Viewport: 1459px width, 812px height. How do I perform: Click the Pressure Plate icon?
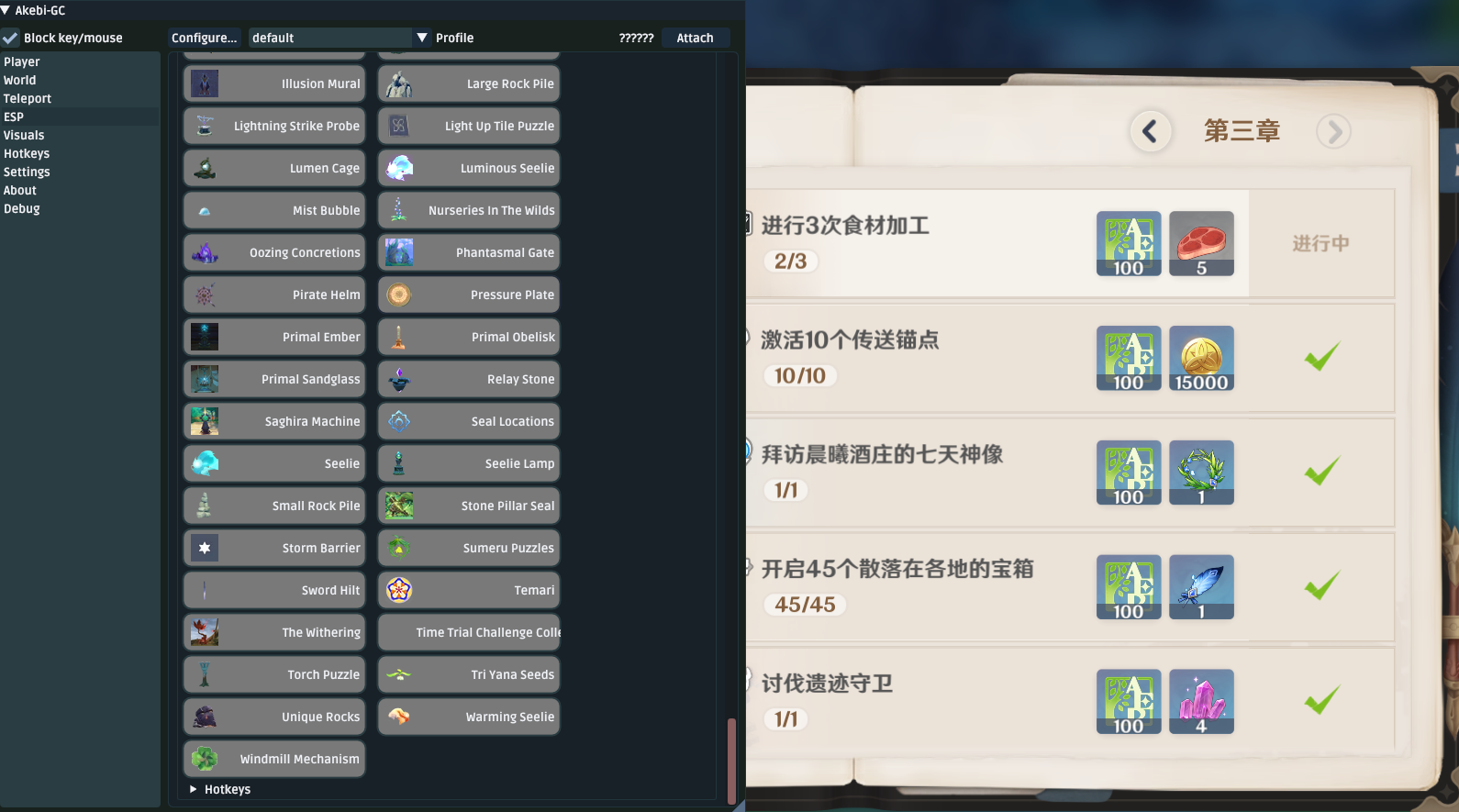click(398, 295)
